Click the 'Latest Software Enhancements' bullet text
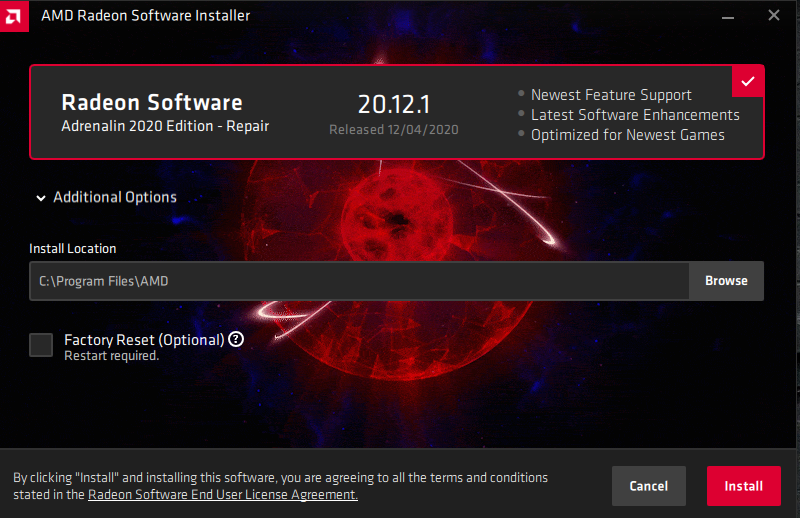800x518 pixels. pyautogui.click(x=635, y=115)
